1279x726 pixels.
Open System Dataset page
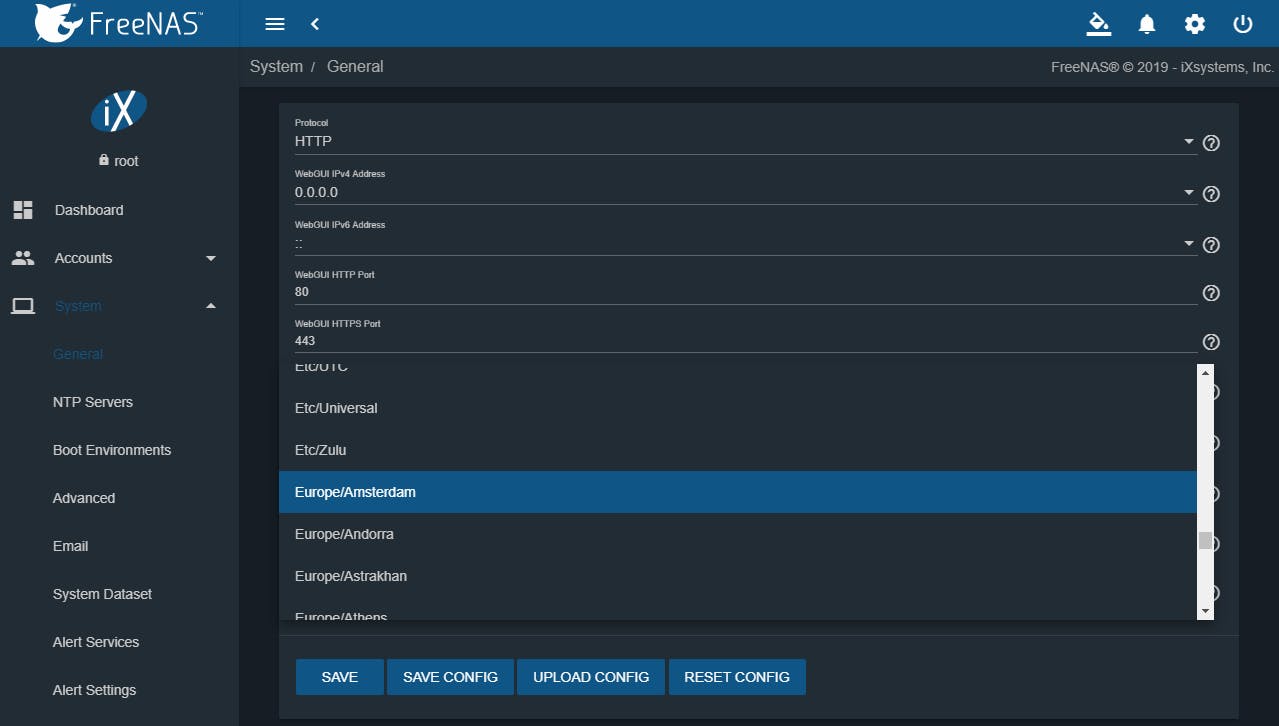[103, 594]
